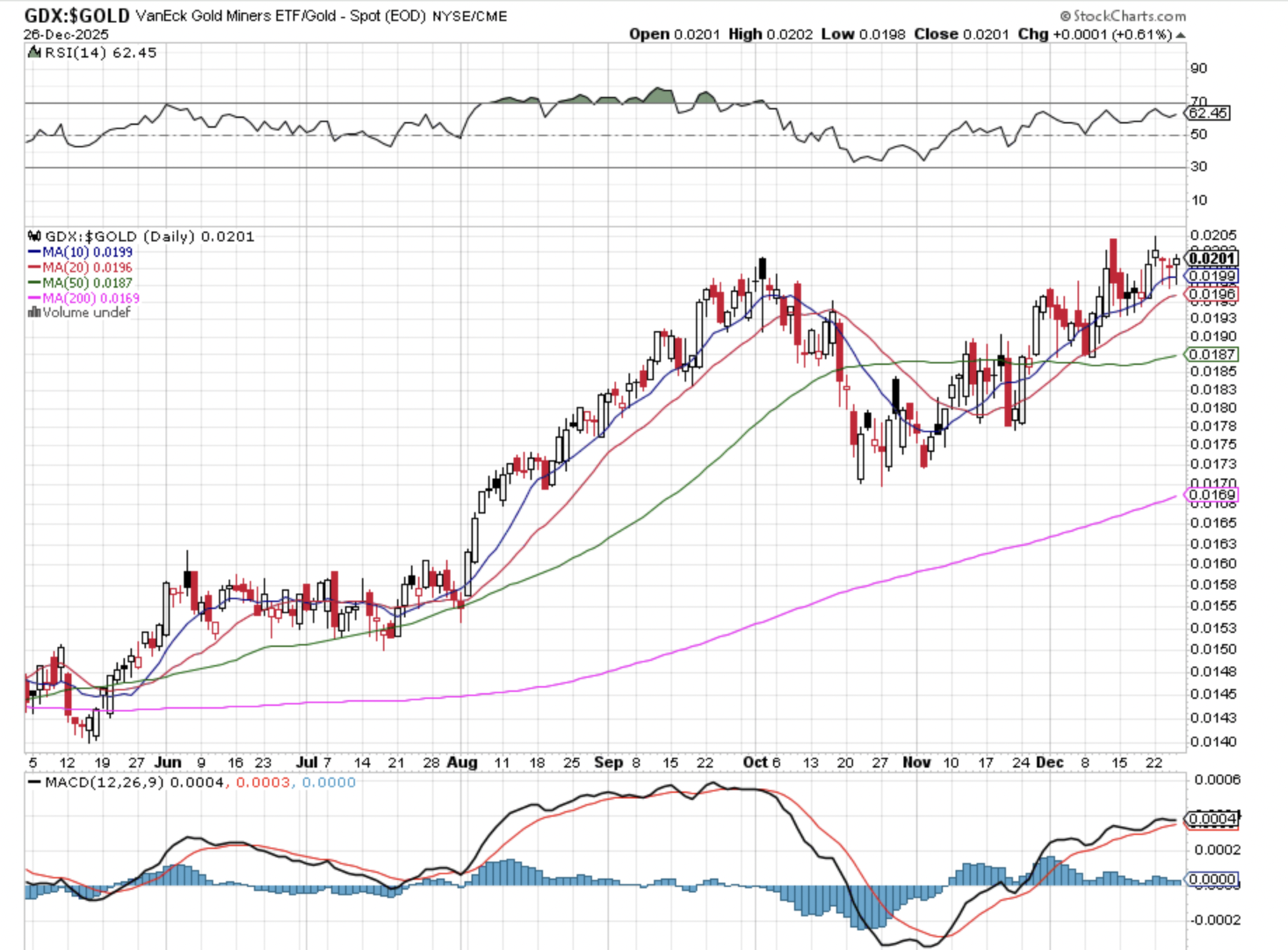Viewport: 1288px width, 950px height.
Task: Click the Oct label on date axis
Action: click(x=756, y=763)
